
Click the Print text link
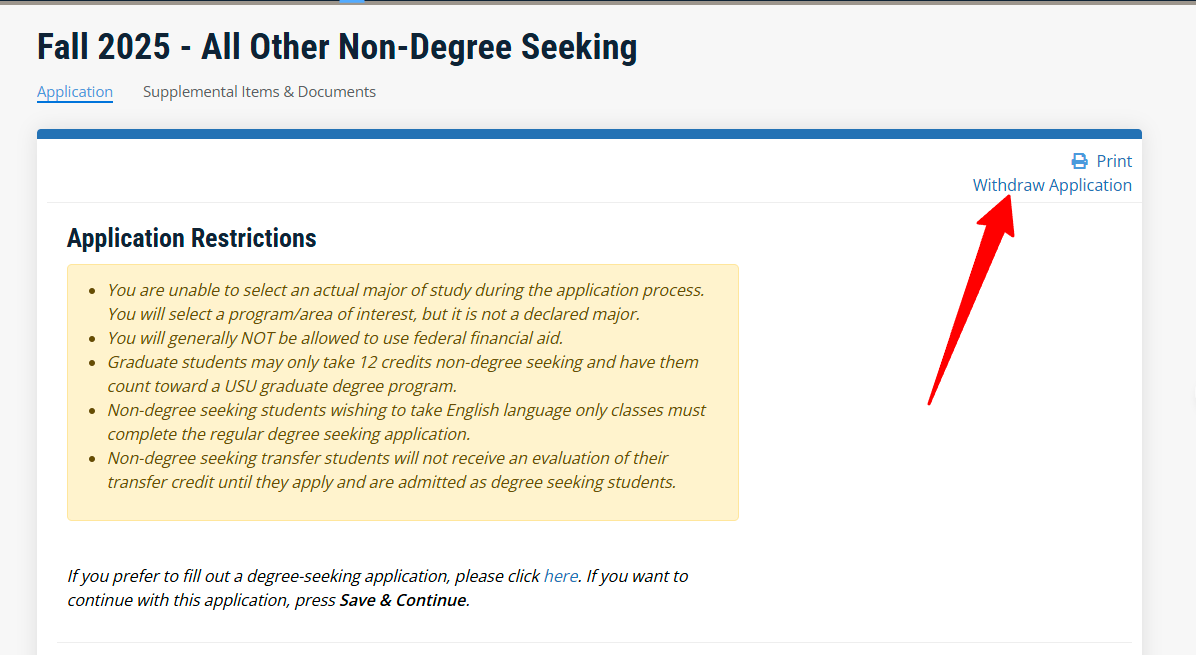point(1114,161)
